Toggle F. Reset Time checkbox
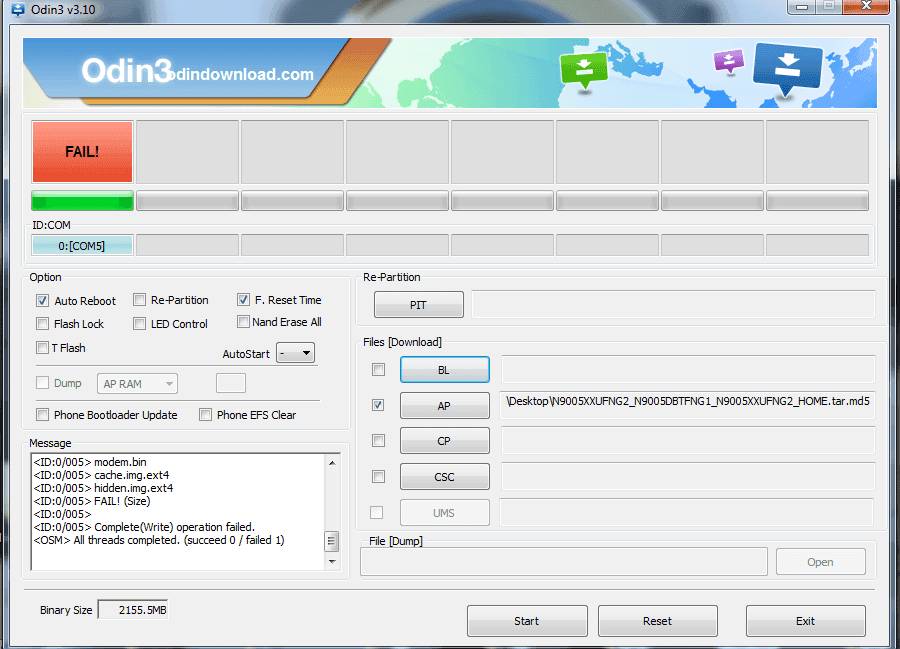The height and width of the screenshot is (649, 900). [243, 300]
